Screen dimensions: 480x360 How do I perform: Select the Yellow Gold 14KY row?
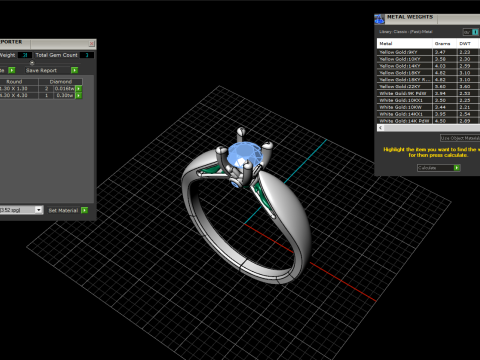pyautogui.click(x=428, y=66)
